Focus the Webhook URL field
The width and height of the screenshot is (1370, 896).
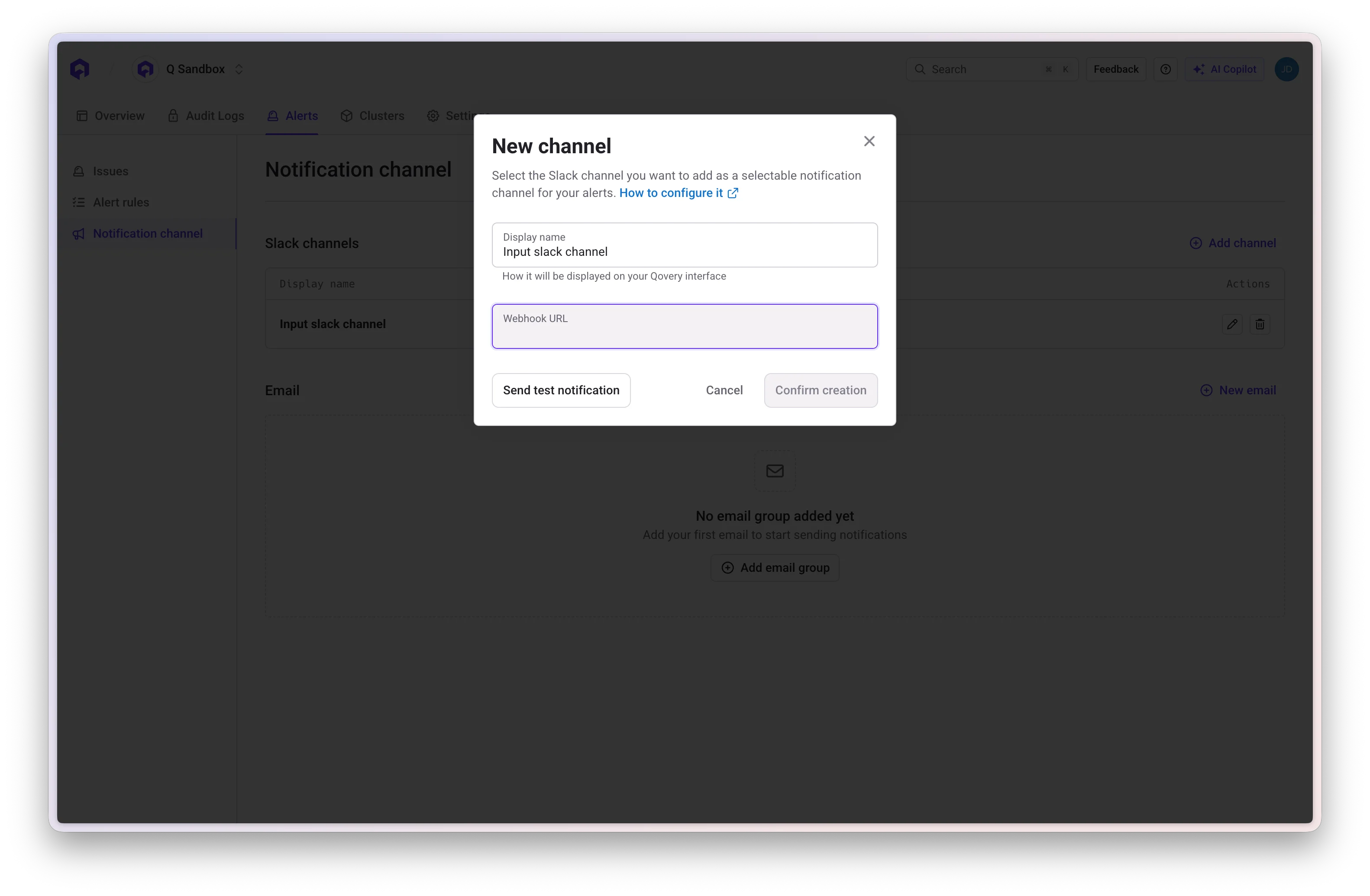click(x=685, y=326)
